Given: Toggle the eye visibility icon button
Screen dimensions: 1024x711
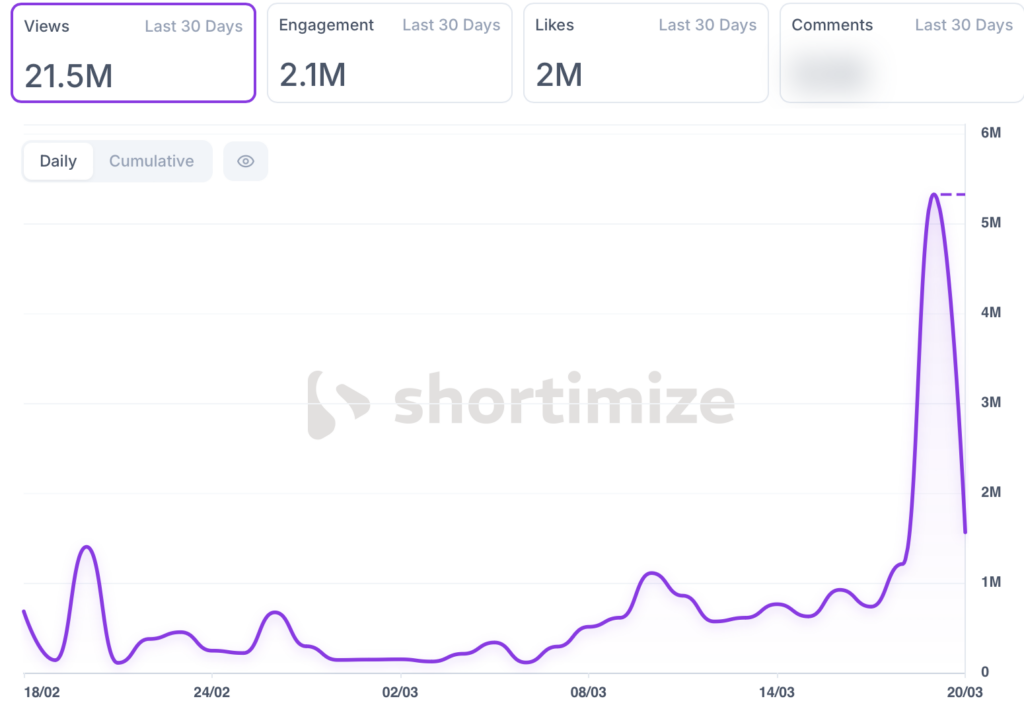Looking at the screenshot, I should tap(246, 161).
